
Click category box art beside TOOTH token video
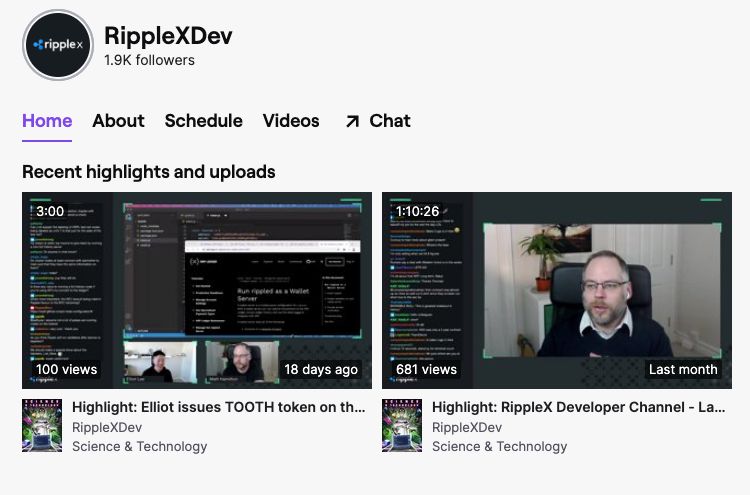click(42, 426)
